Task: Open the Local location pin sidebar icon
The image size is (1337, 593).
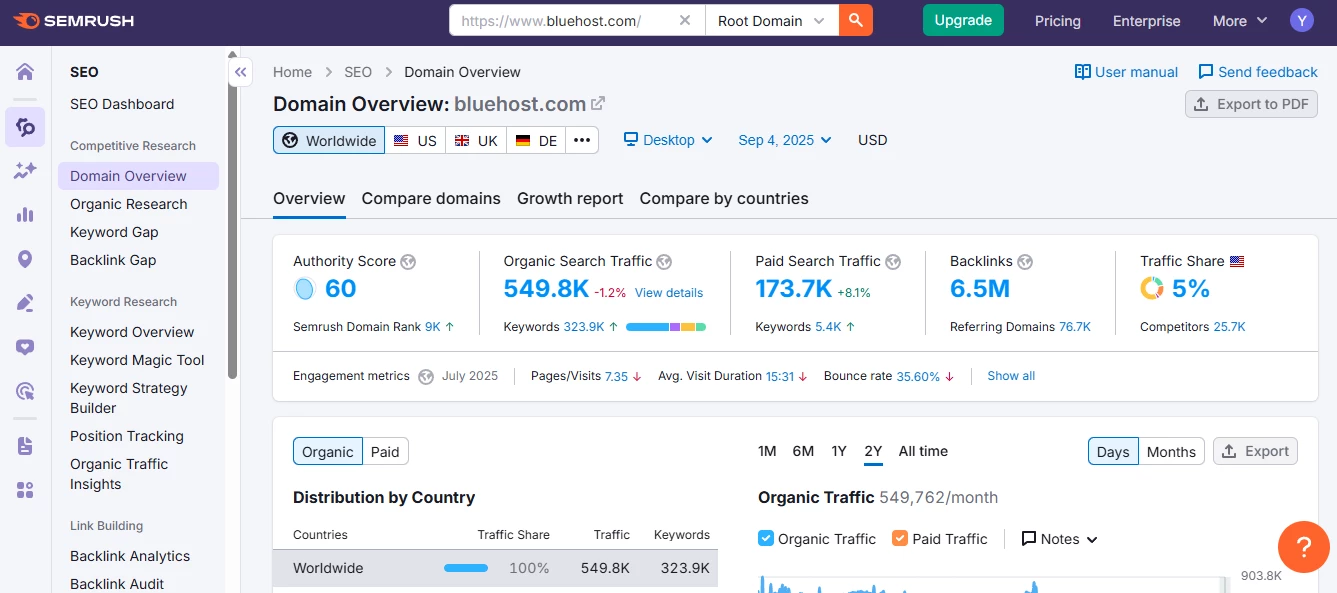Action: pos(25,259)
